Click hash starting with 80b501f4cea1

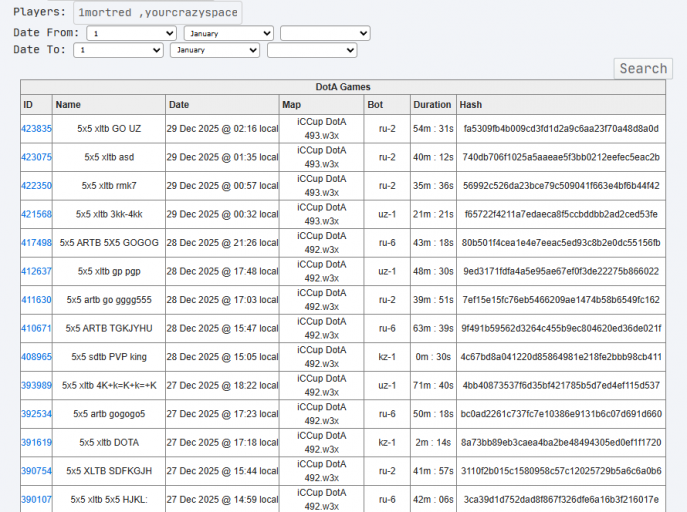pos(561,243)
